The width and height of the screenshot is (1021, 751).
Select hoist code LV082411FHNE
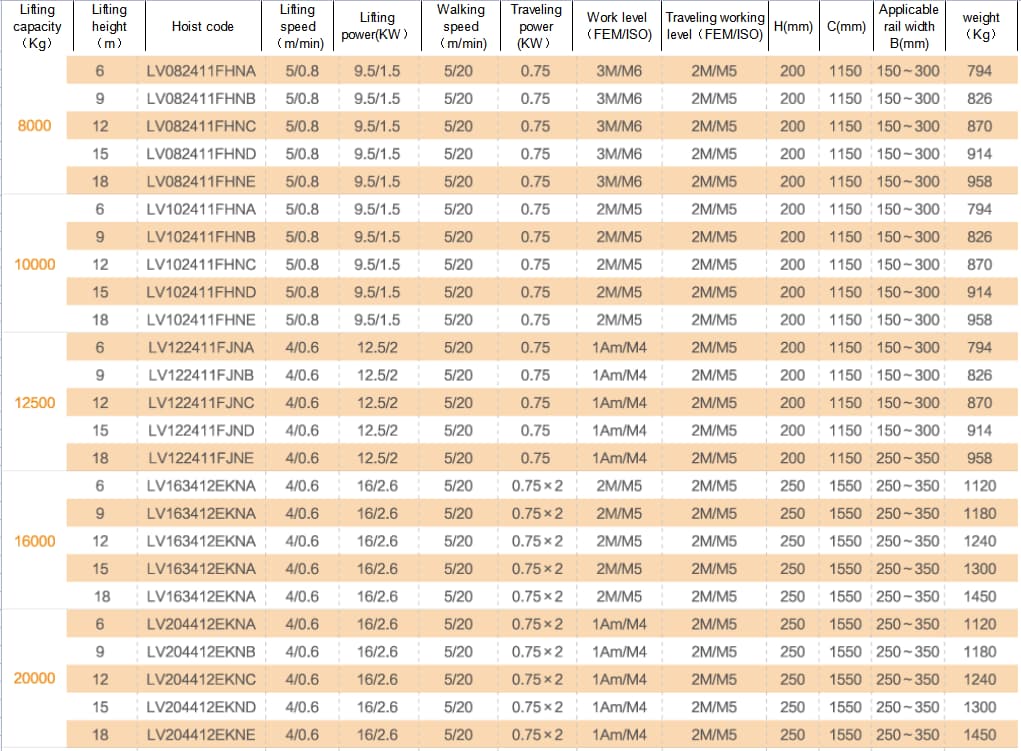[201, 182]
